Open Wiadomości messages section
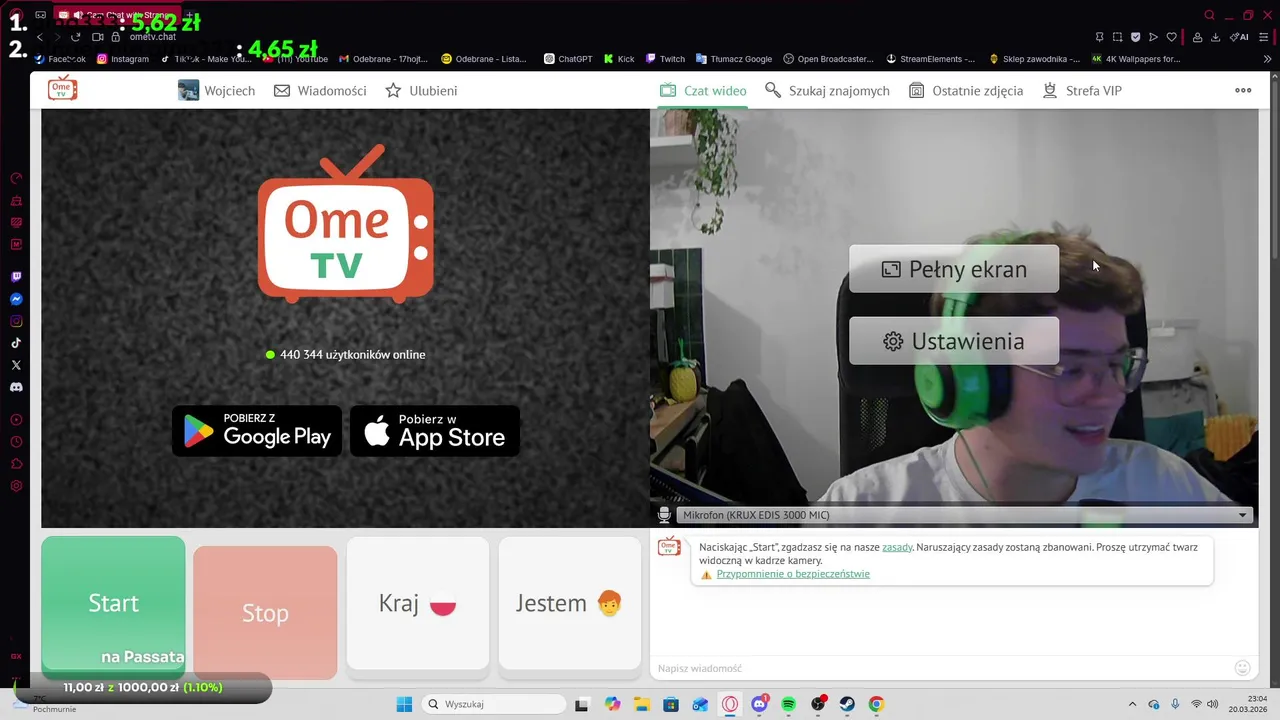Image resolution: width=1280 pixels, height=720 pixels. [320, 91]
